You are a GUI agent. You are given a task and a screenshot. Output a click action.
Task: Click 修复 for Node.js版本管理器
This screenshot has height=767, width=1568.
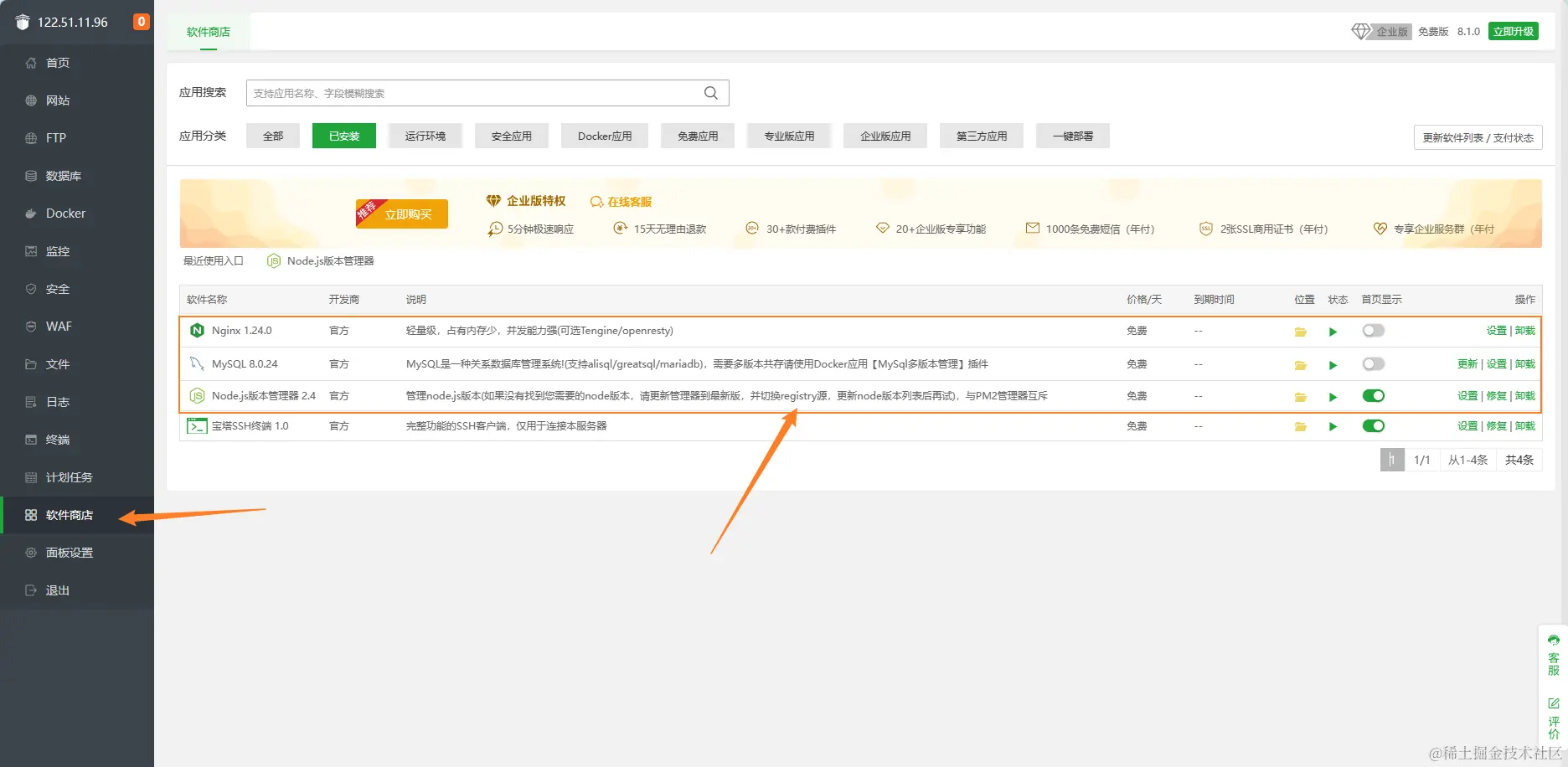1497,396
